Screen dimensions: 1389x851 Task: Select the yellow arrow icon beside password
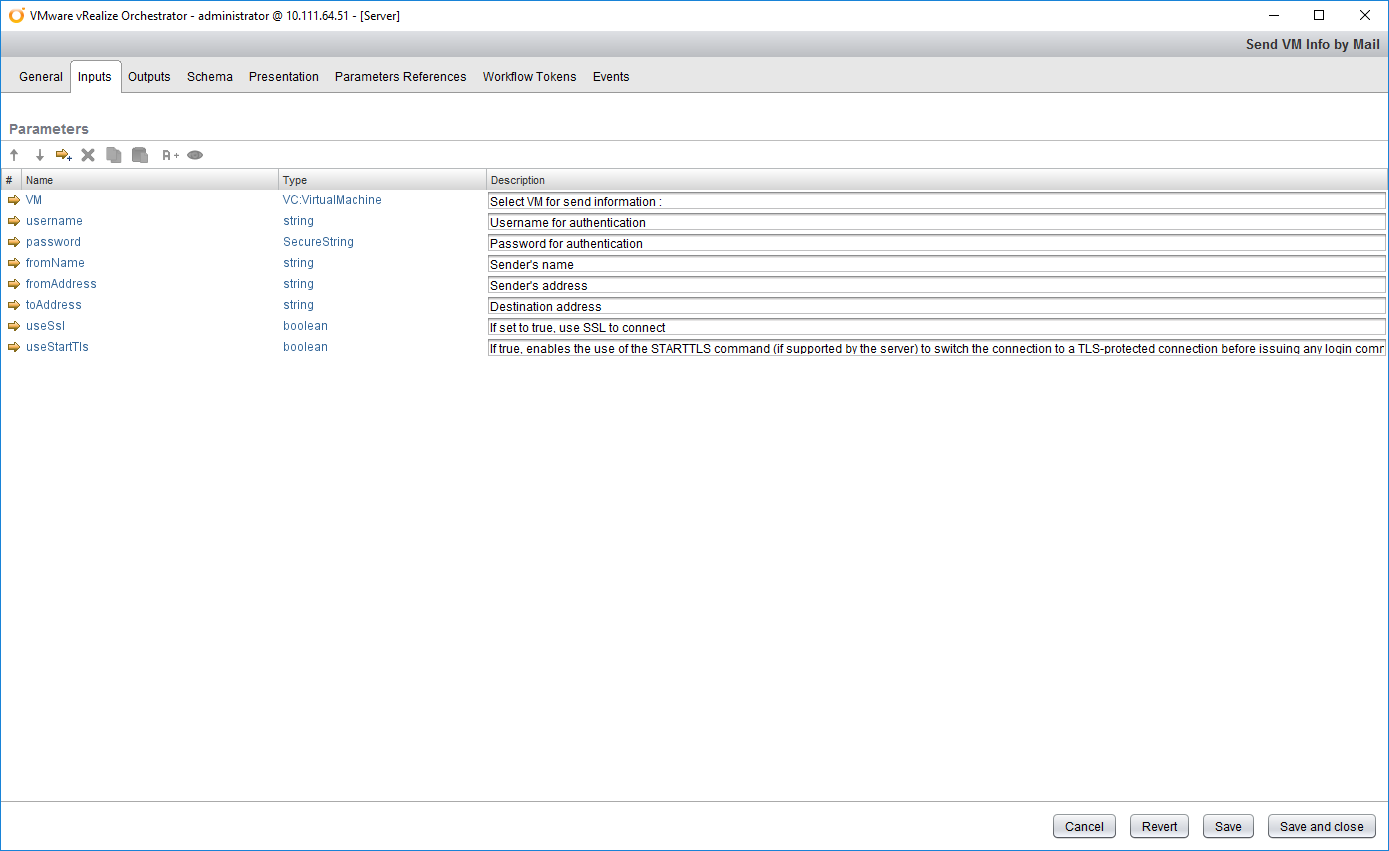pos(14,242)
